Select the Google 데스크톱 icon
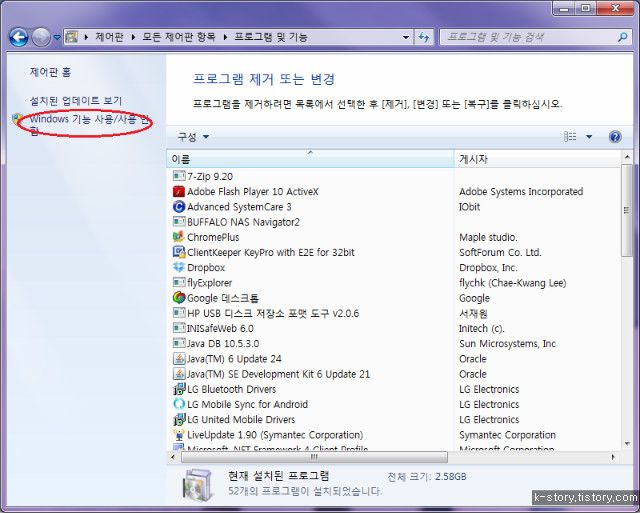This screenshot has height=513, width=640. tap(179, 298)
